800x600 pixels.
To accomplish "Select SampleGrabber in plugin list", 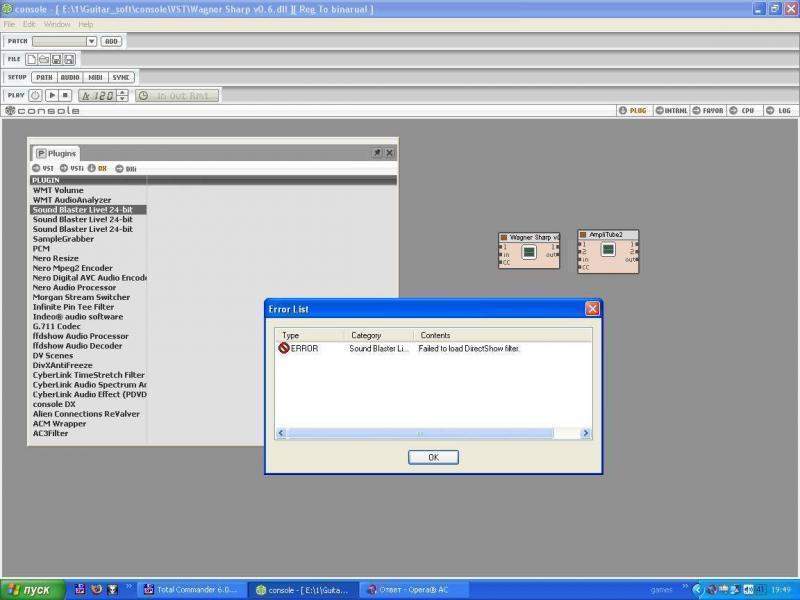I will 63,239.
